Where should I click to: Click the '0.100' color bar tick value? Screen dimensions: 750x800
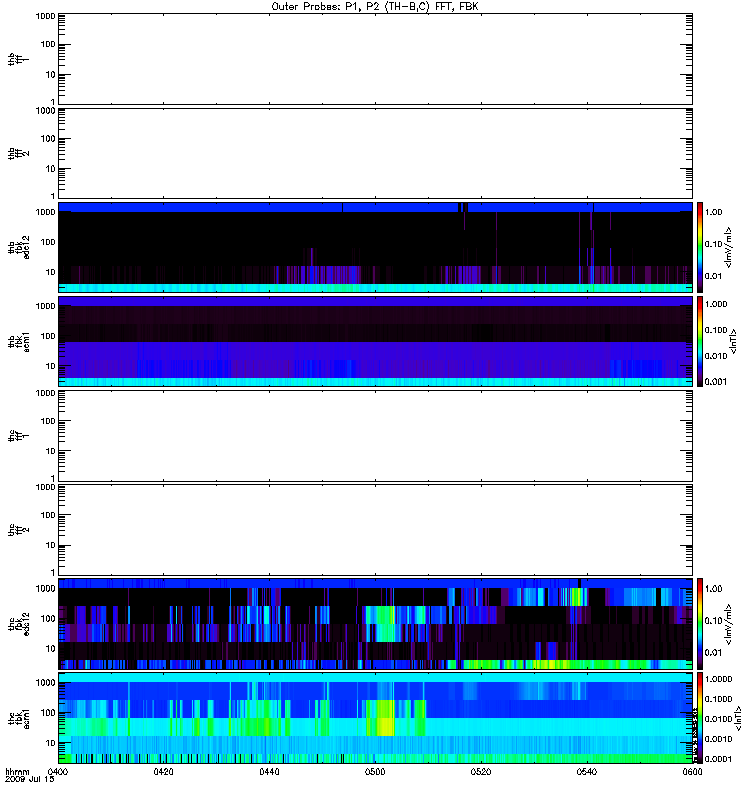click(716, 330)
